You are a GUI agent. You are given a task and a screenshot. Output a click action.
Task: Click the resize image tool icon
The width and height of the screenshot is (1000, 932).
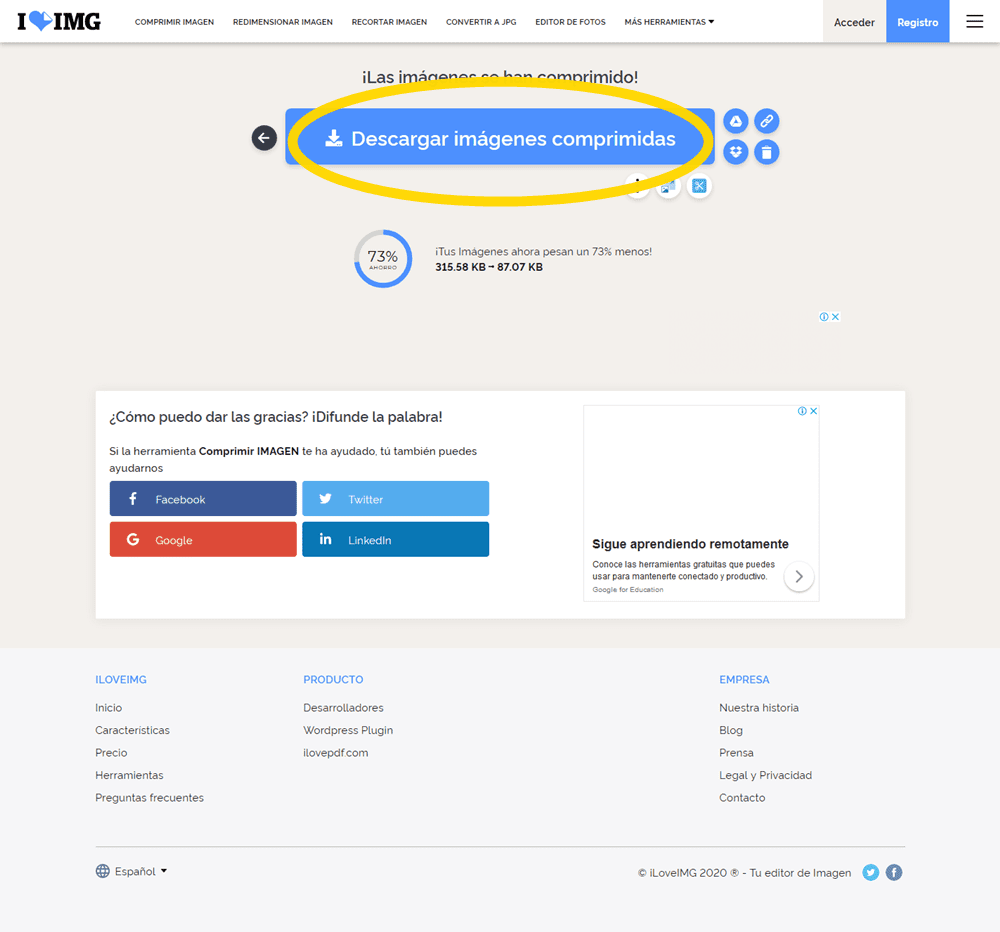(668, 186)
